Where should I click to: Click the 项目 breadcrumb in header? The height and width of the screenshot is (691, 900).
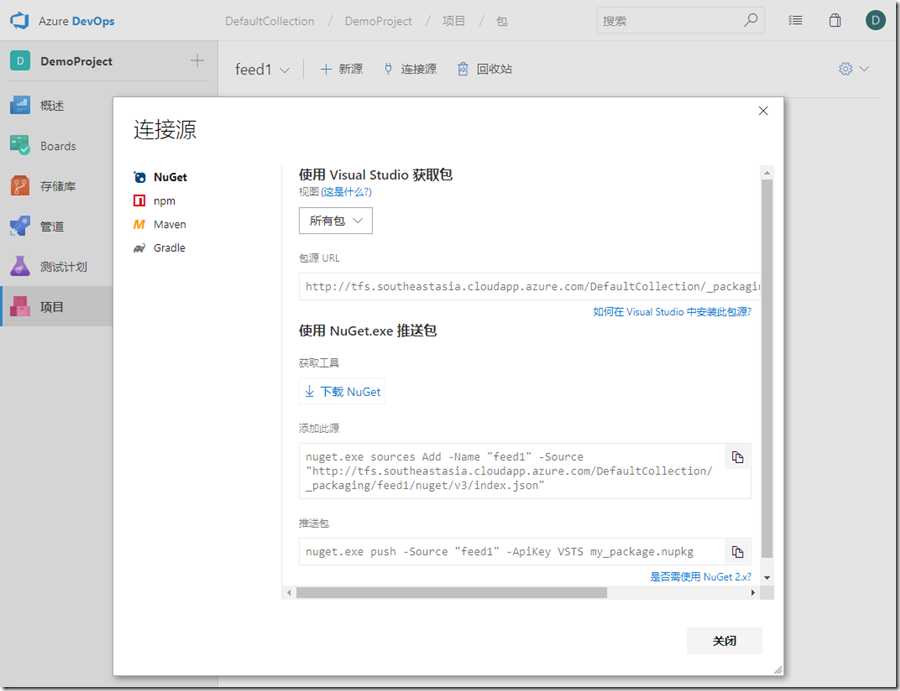[x=453, y=21]
